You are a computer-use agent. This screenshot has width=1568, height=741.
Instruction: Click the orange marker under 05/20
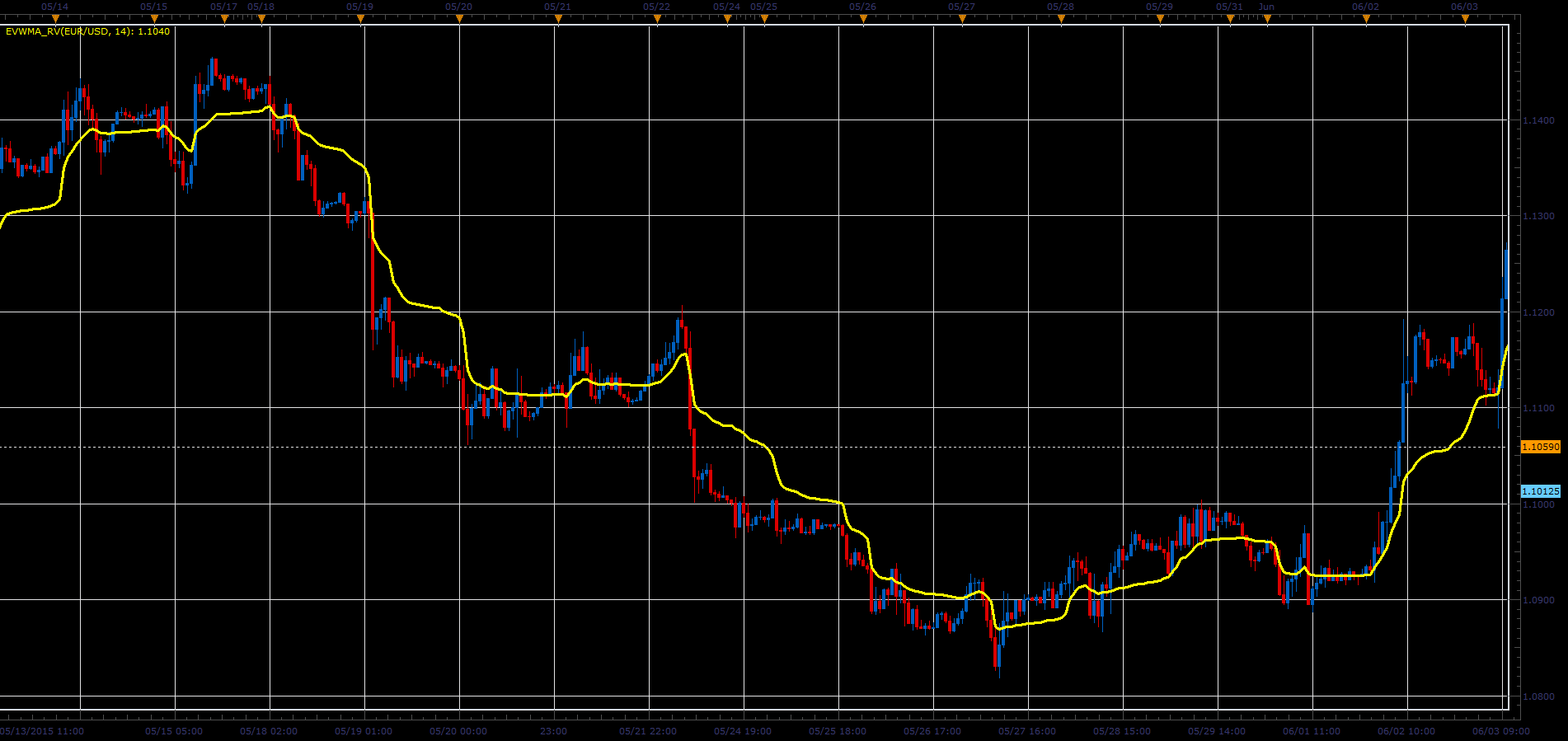click(x=459, y=19)
